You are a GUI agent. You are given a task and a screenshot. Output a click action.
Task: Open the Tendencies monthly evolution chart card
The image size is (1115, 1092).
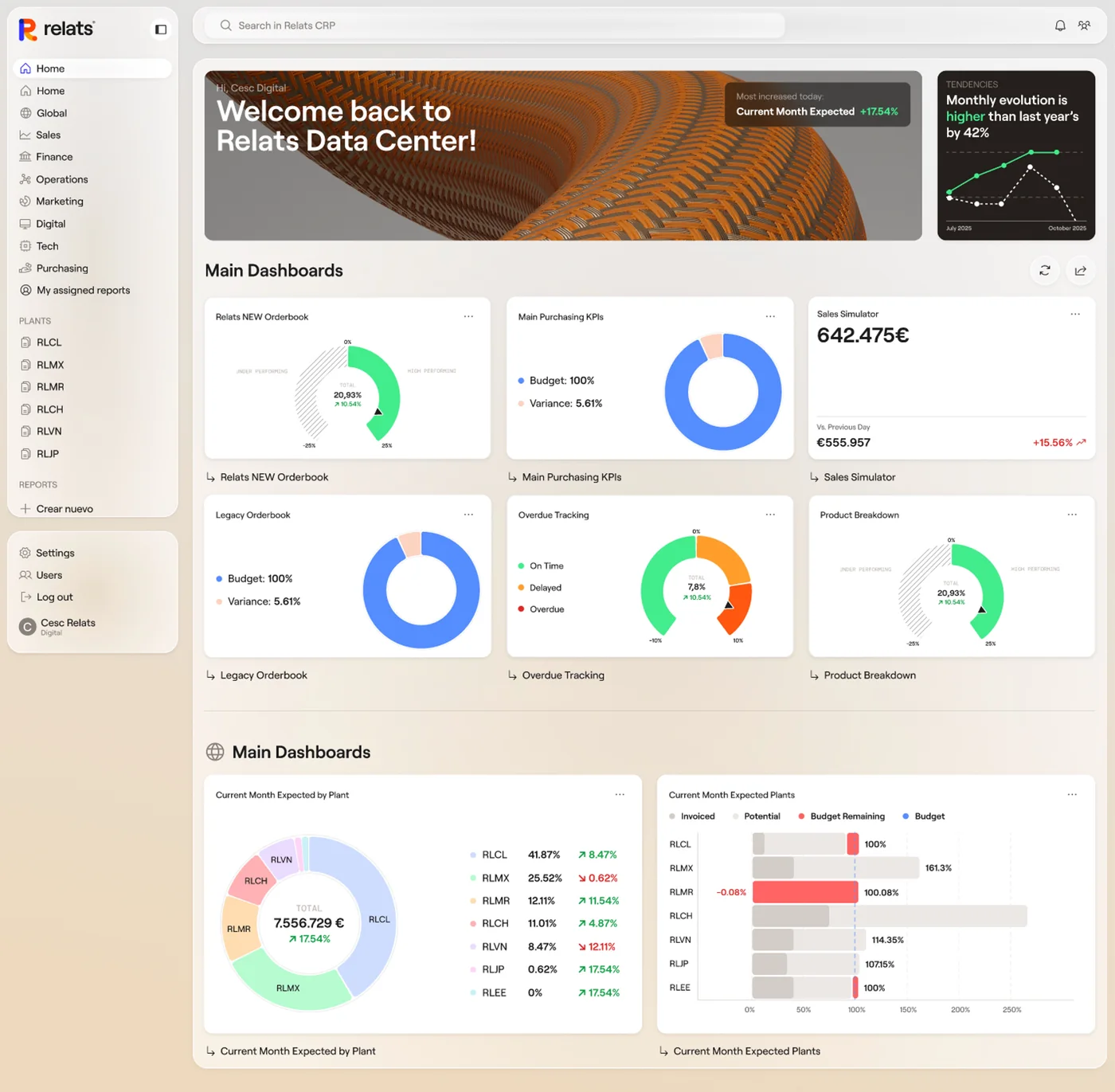pos(1016,155)
